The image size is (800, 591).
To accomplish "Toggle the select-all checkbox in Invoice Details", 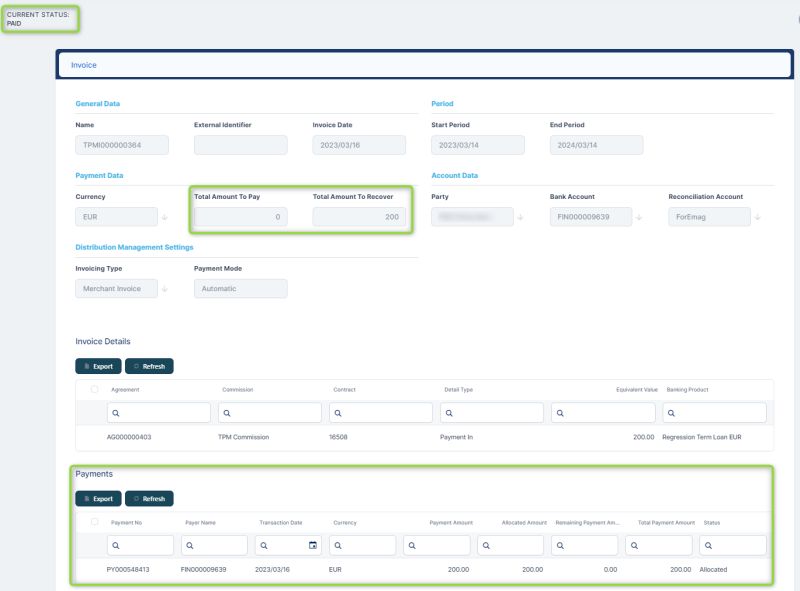I will pos(93,390).
